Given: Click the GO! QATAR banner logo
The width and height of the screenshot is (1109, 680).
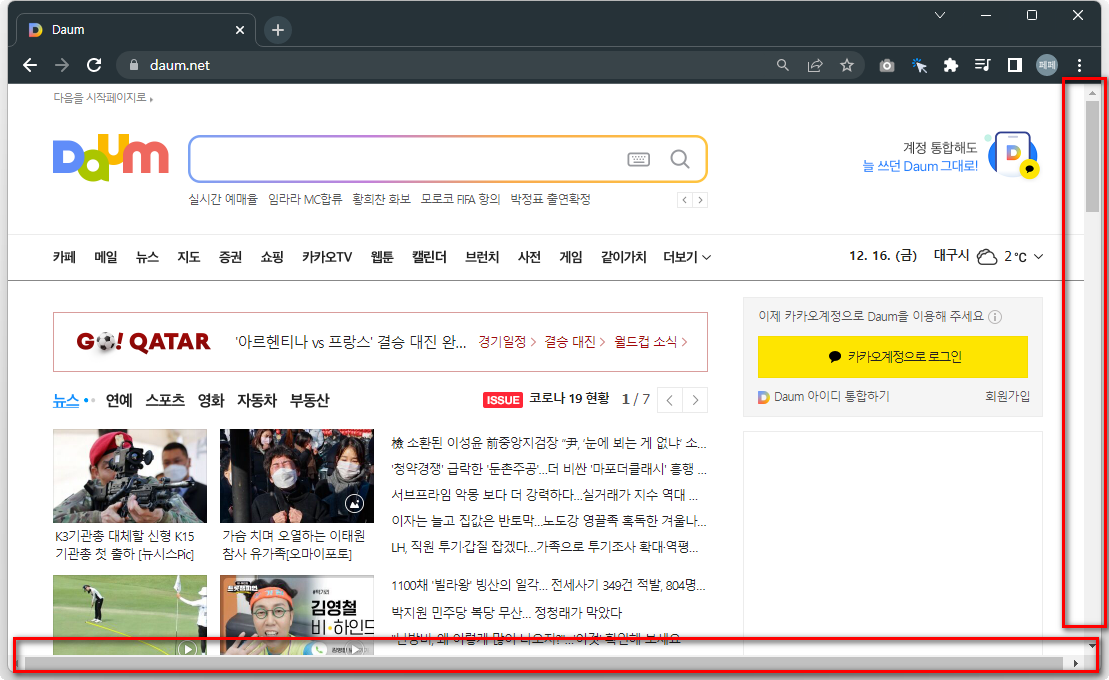Looking at the screenshot, I should pyautogui.click(x=144, y=342).
